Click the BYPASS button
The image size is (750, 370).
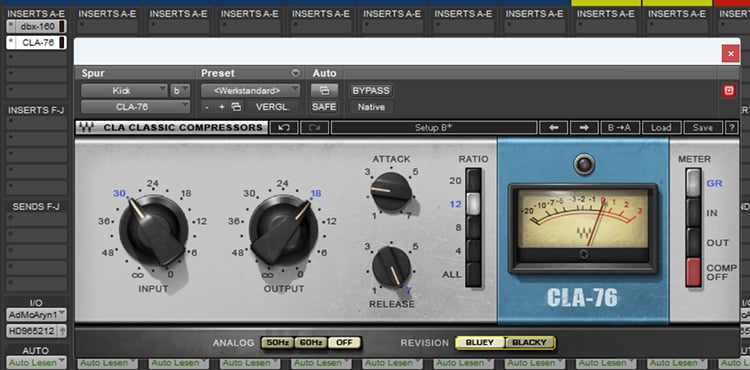[371, 90]
